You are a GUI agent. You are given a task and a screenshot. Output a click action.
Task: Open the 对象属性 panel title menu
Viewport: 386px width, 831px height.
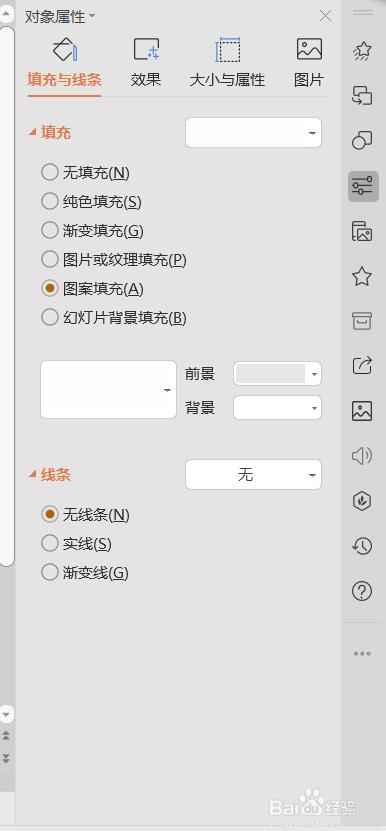coord(60,16)
